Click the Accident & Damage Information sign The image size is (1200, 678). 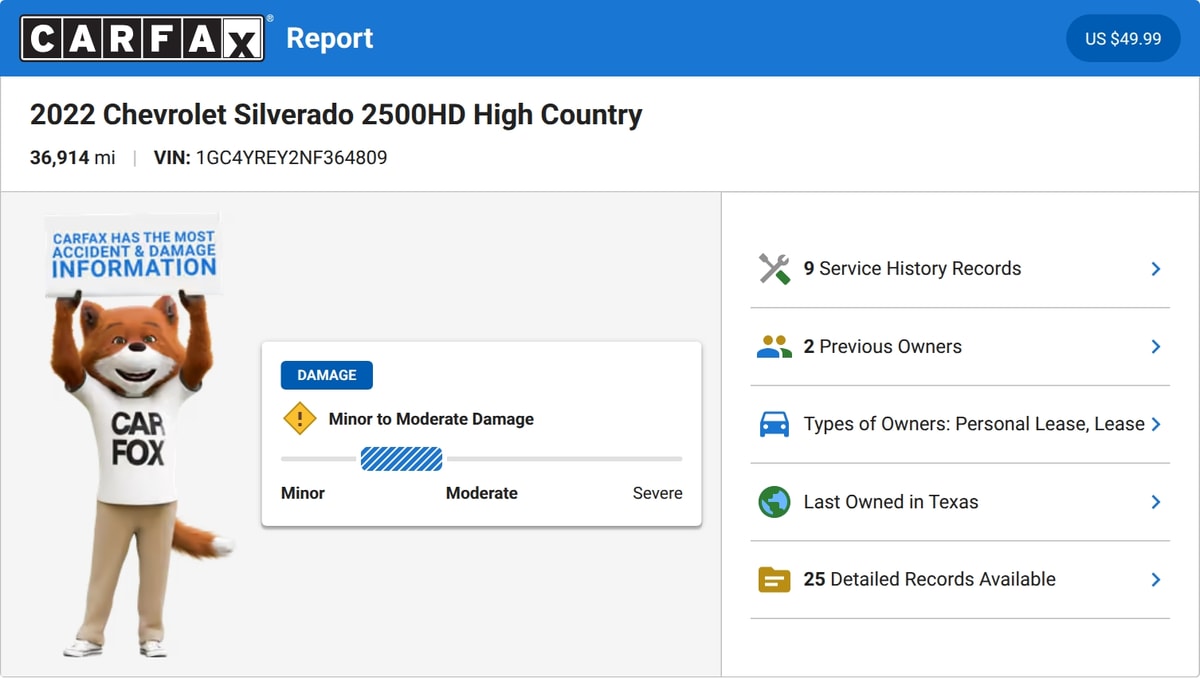point(133,254)
